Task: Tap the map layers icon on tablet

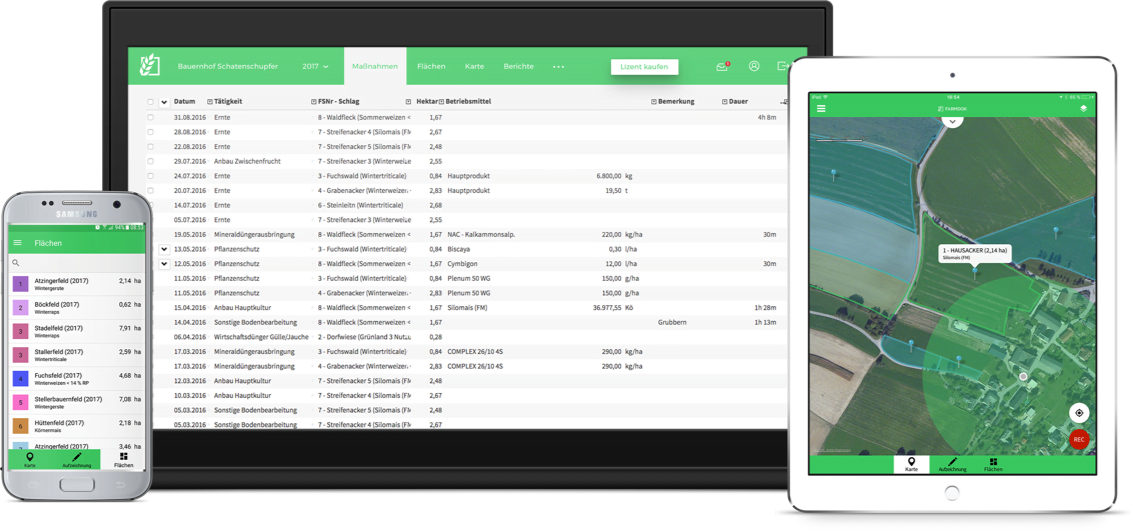Action: [x=1083, y=108]
